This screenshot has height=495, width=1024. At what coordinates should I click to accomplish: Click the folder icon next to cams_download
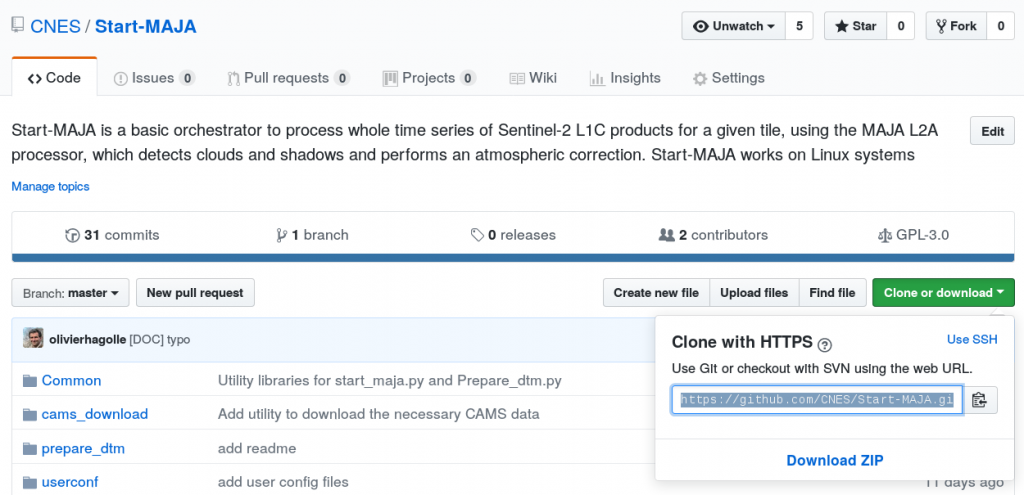tap(29, 415)
